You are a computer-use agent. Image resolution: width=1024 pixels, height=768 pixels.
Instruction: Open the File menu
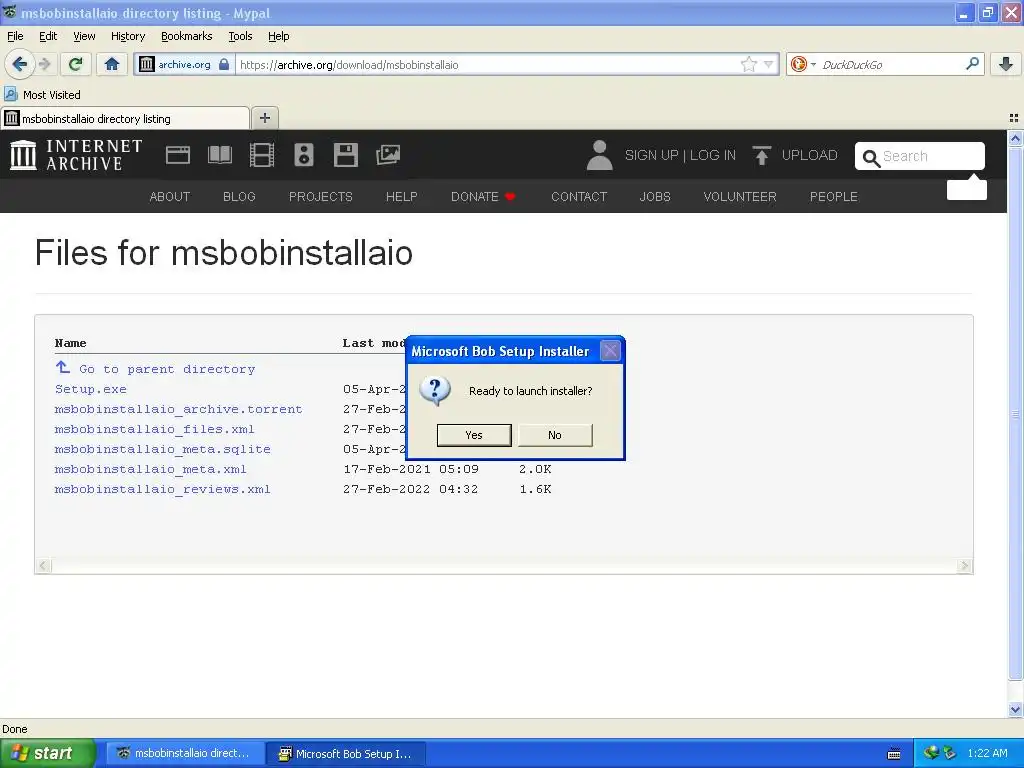[x=15, y=36]
